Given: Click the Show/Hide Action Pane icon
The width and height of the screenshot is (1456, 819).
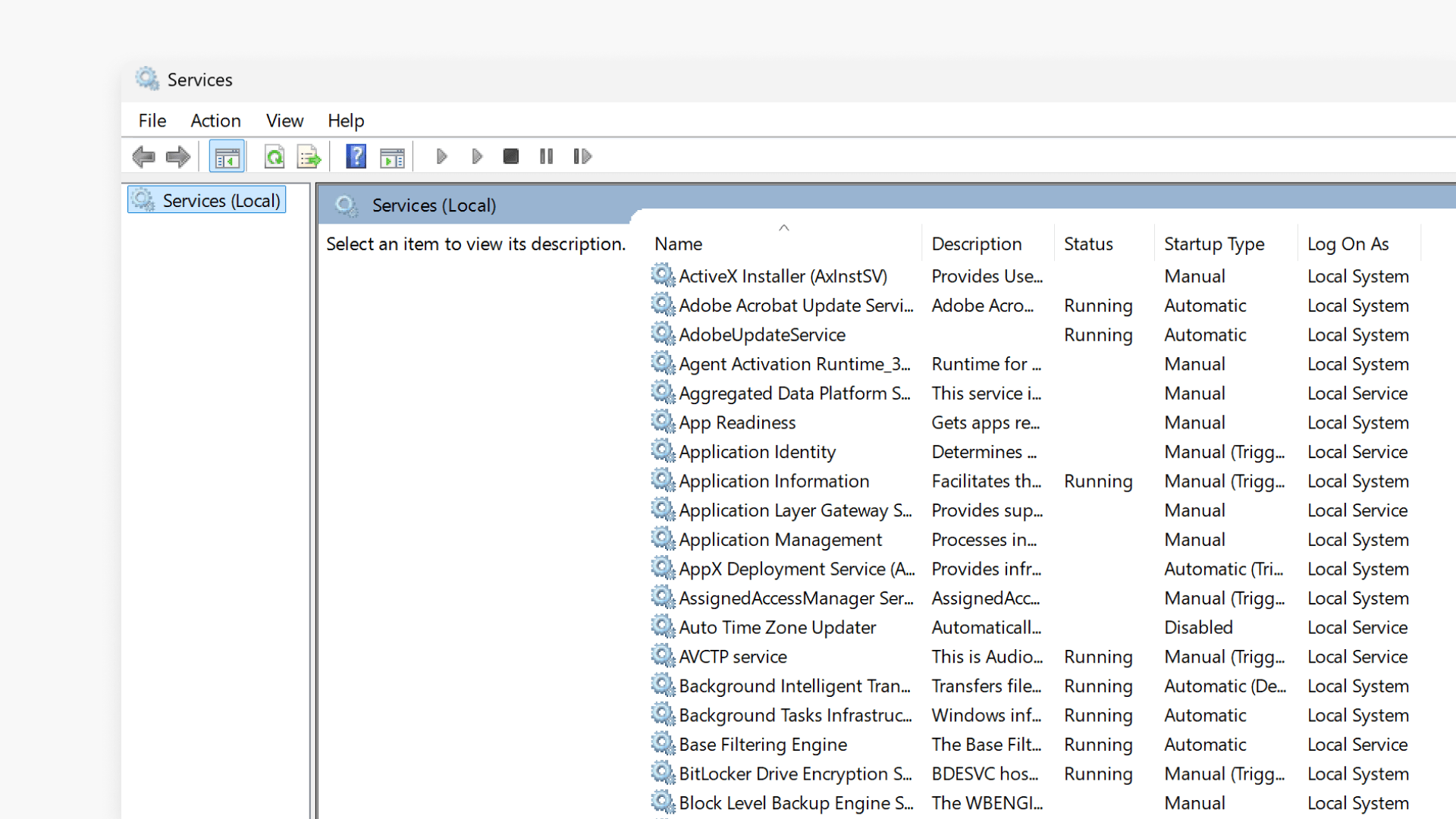Looking at the screenshot, I should coord(392,157).
